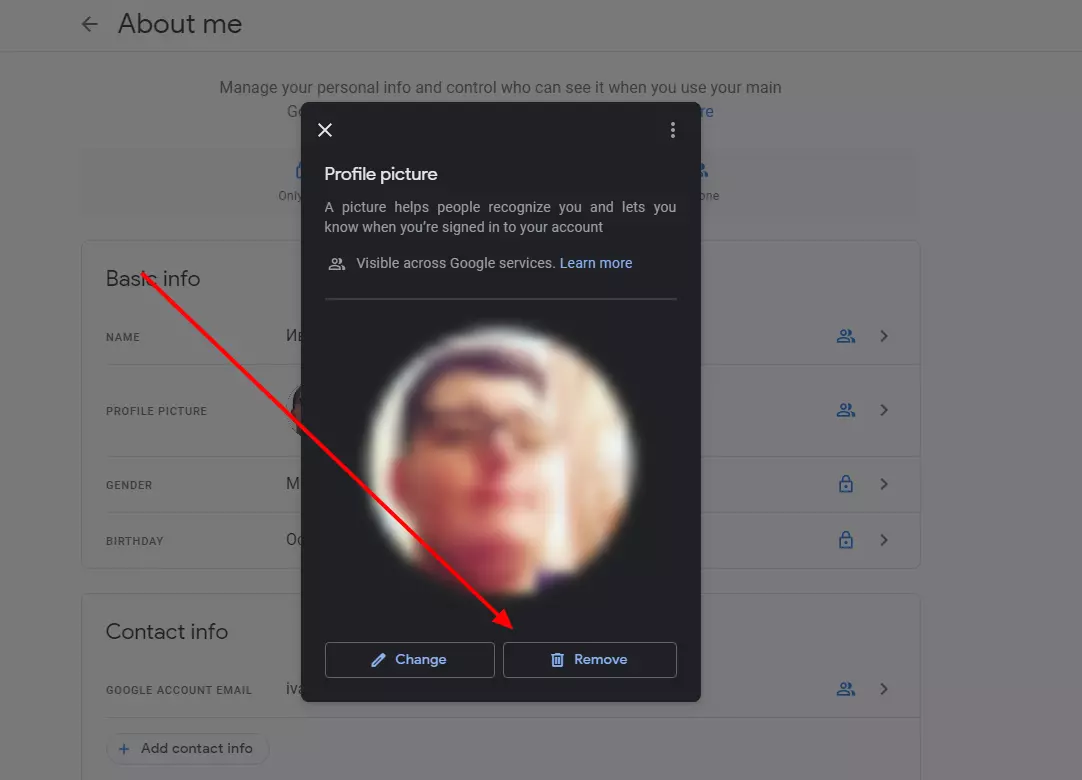Click the lock icon in Gender row

point(846,484)
